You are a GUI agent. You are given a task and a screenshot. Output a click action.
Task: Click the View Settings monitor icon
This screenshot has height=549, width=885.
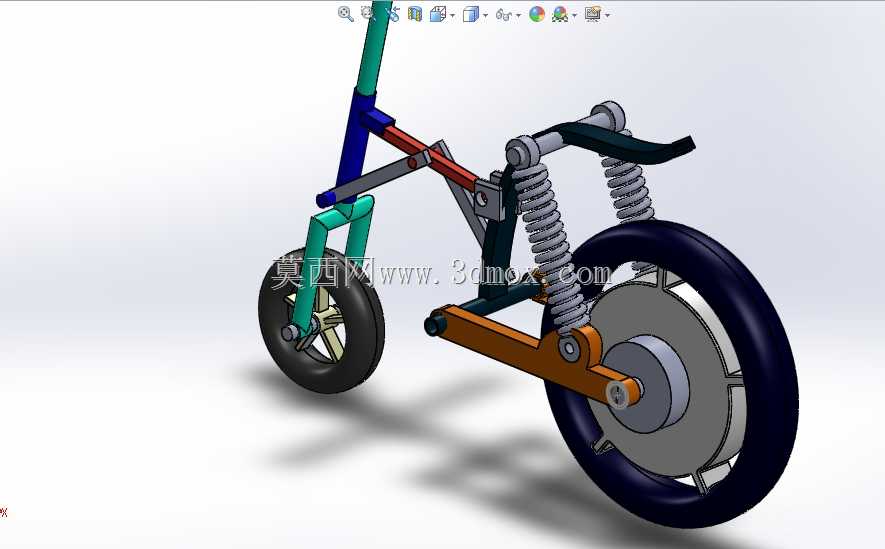[x=593, y=14]
